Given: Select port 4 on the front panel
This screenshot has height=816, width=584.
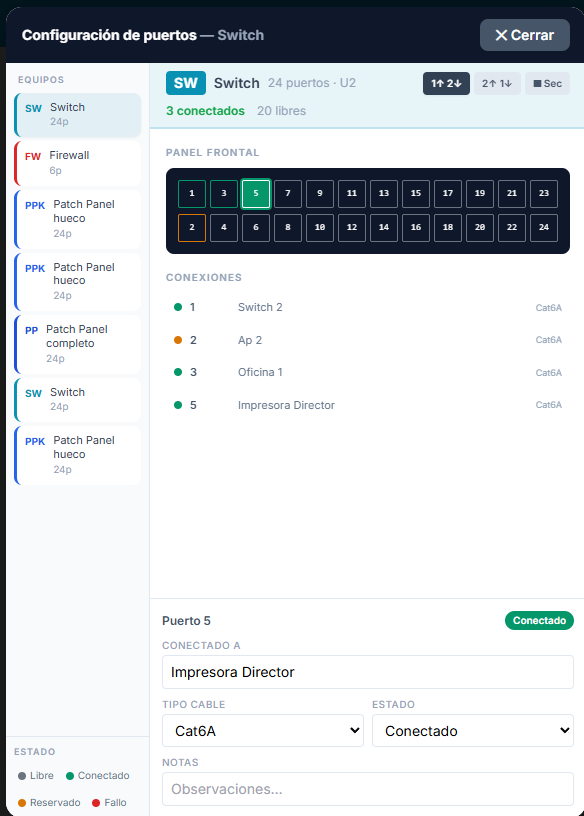Looking at the screenshot, I should pyautogui.click(x=224, y=228).
